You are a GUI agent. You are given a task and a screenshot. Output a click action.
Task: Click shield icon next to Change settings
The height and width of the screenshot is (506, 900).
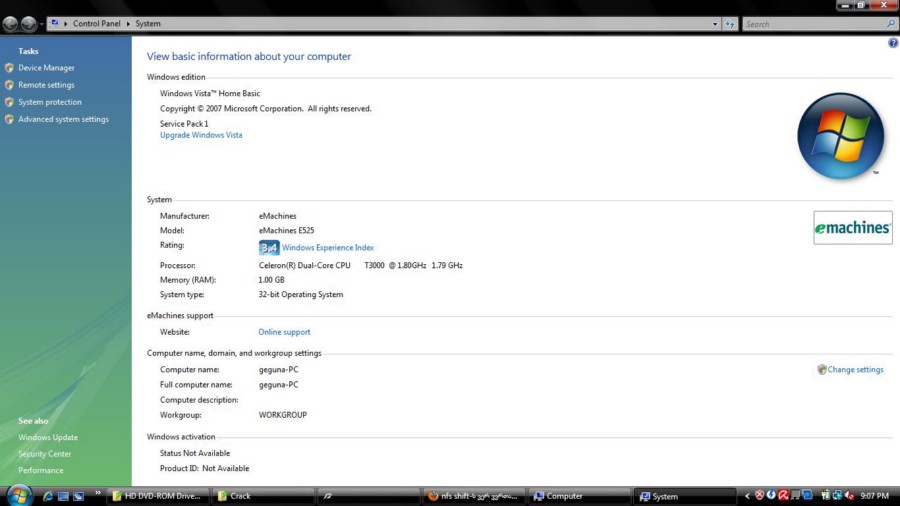pyautogui.click(x=822, y=369)
